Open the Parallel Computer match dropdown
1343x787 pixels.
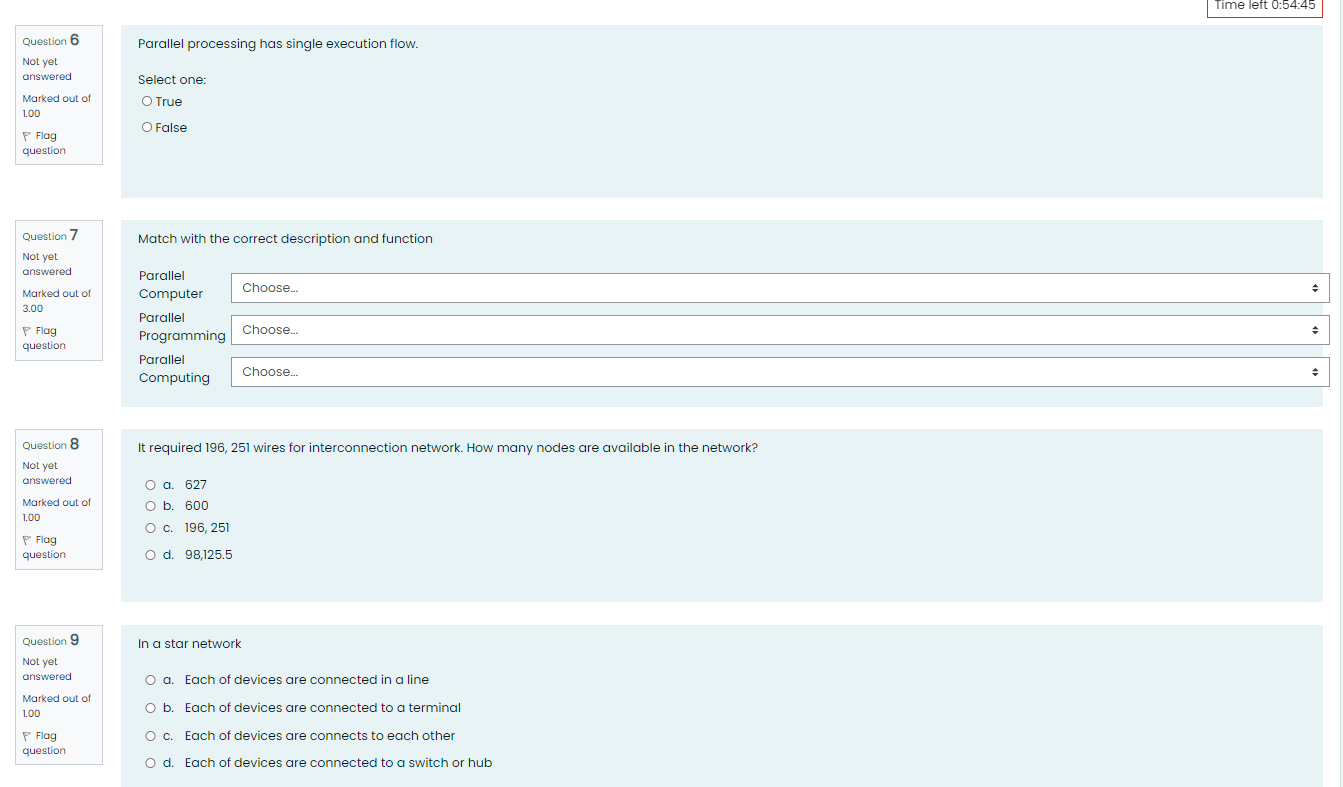click(780, 288)
